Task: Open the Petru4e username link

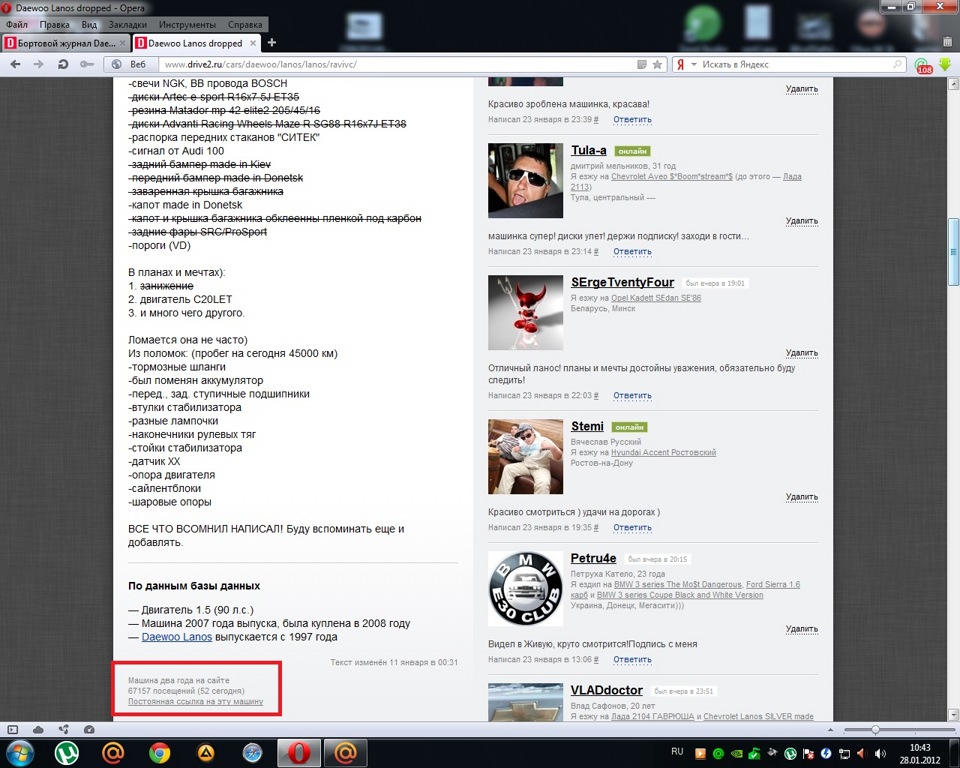Action: coord(593,559)
